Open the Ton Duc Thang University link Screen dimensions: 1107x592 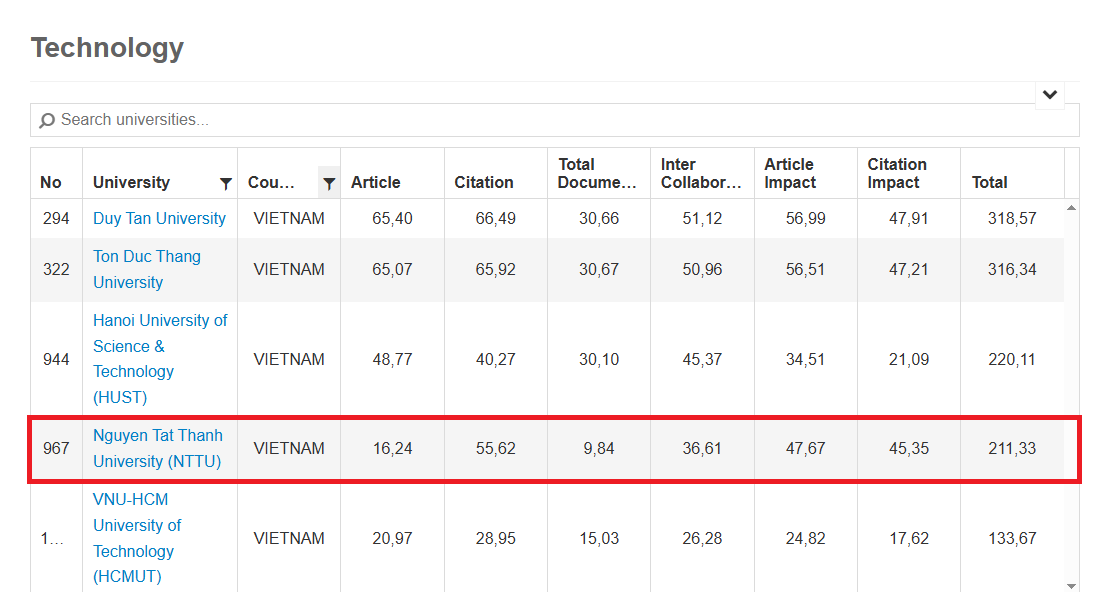point(147,270)
